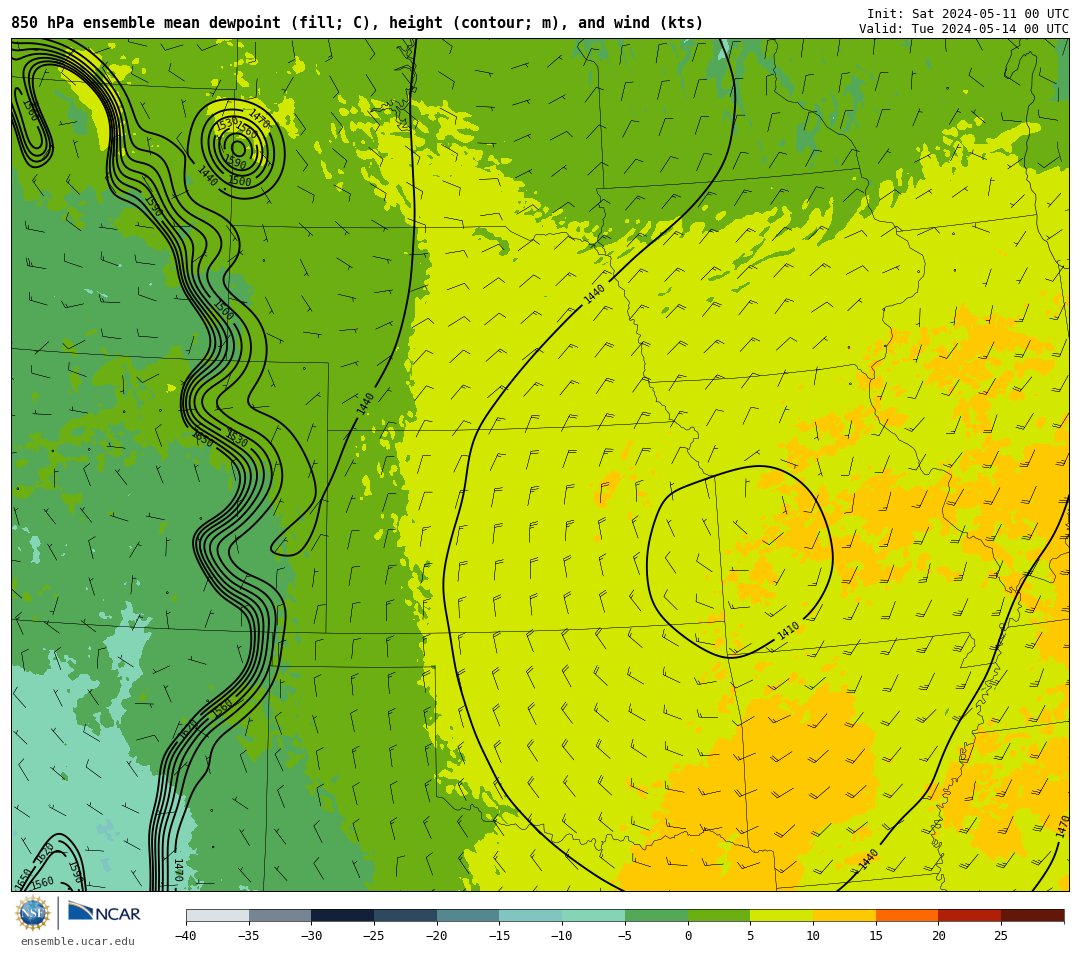Pick the teal-gray -20 to -15 colorbar swatch

[468, 915]
